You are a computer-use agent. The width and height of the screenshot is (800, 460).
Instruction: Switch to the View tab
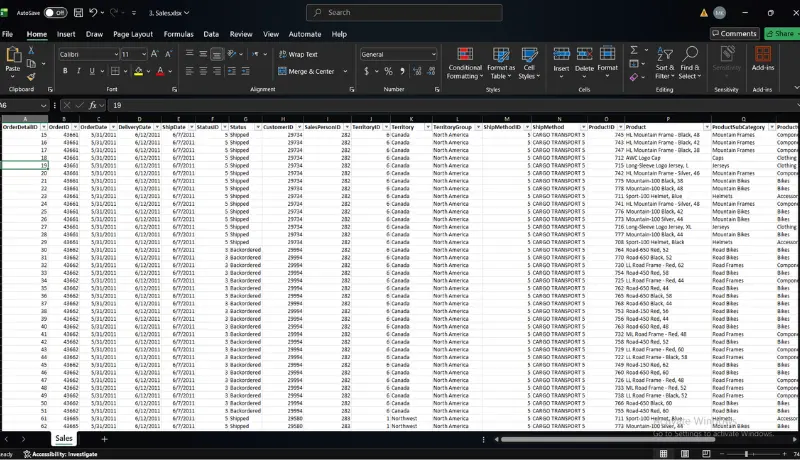[271, 34]
